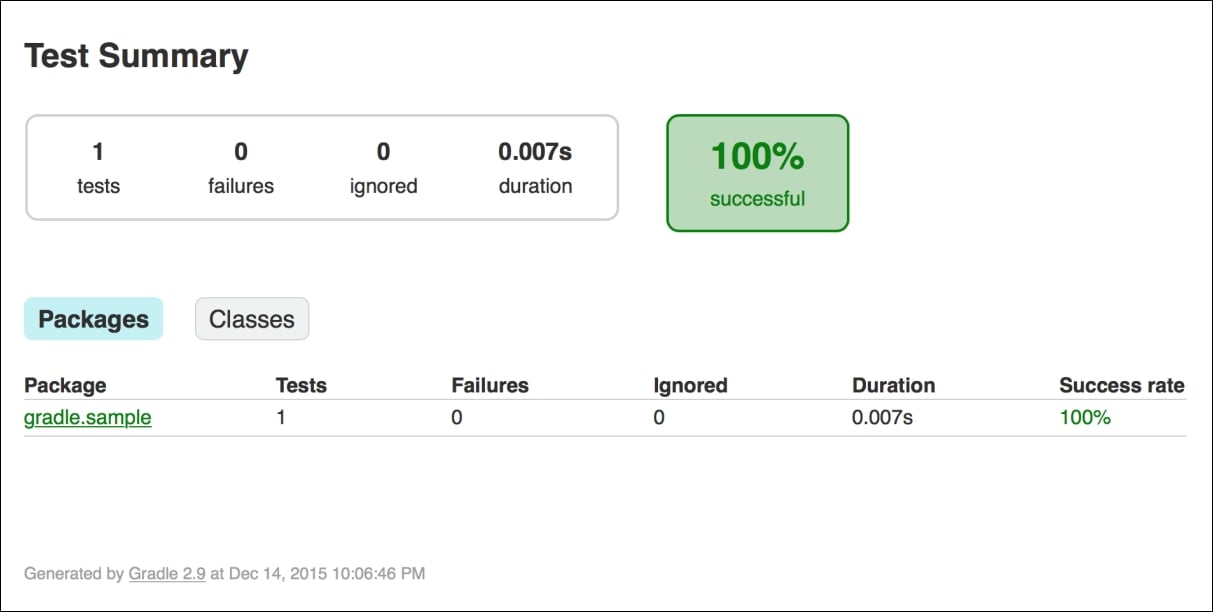This screenshot has width=1213, height=612.
Task: Click the Duration column header
Action: click(x=893, y=385)
